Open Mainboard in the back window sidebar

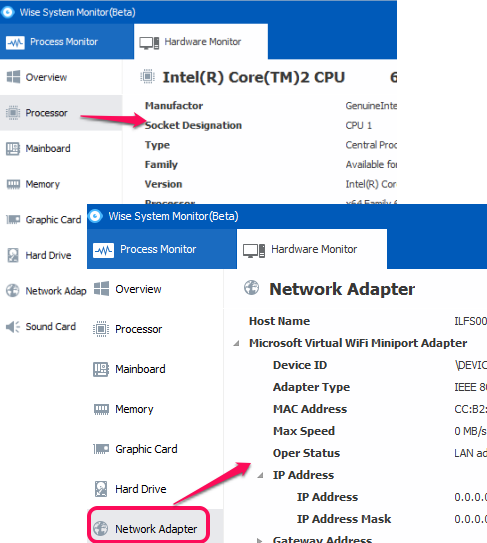(x=61, y=149)
